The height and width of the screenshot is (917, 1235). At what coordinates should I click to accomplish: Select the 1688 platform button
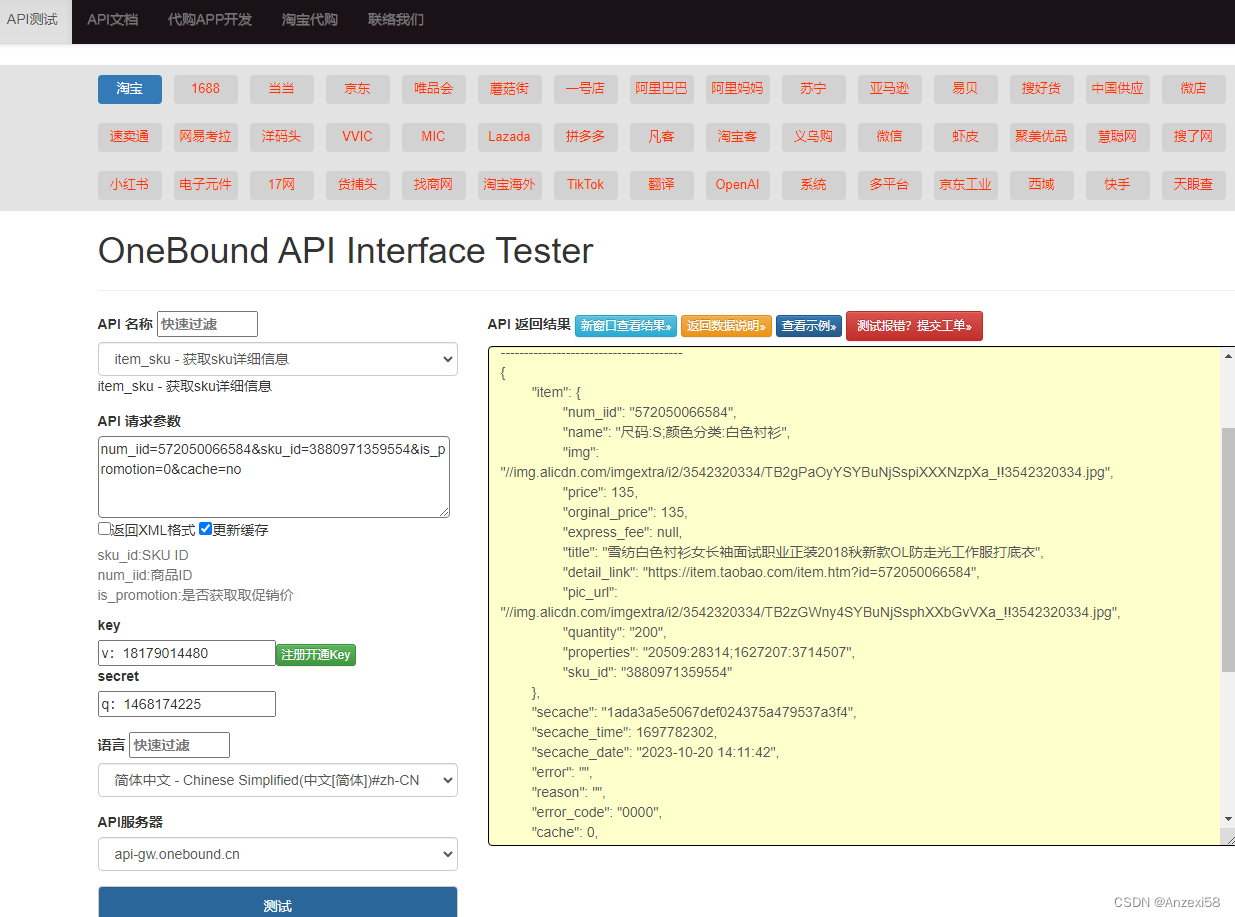point(206,89)
